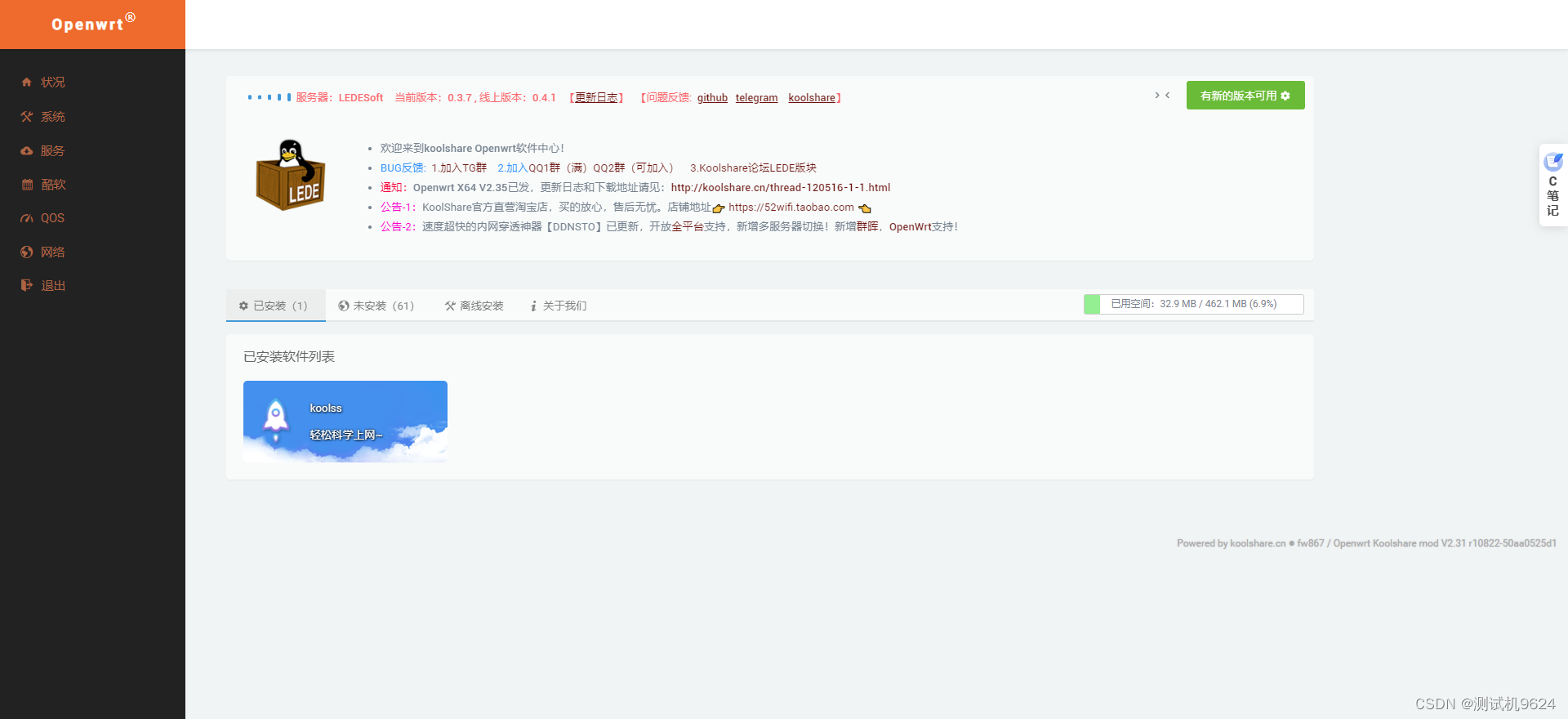Click the exit icon beside 退出

coord(27,285)
